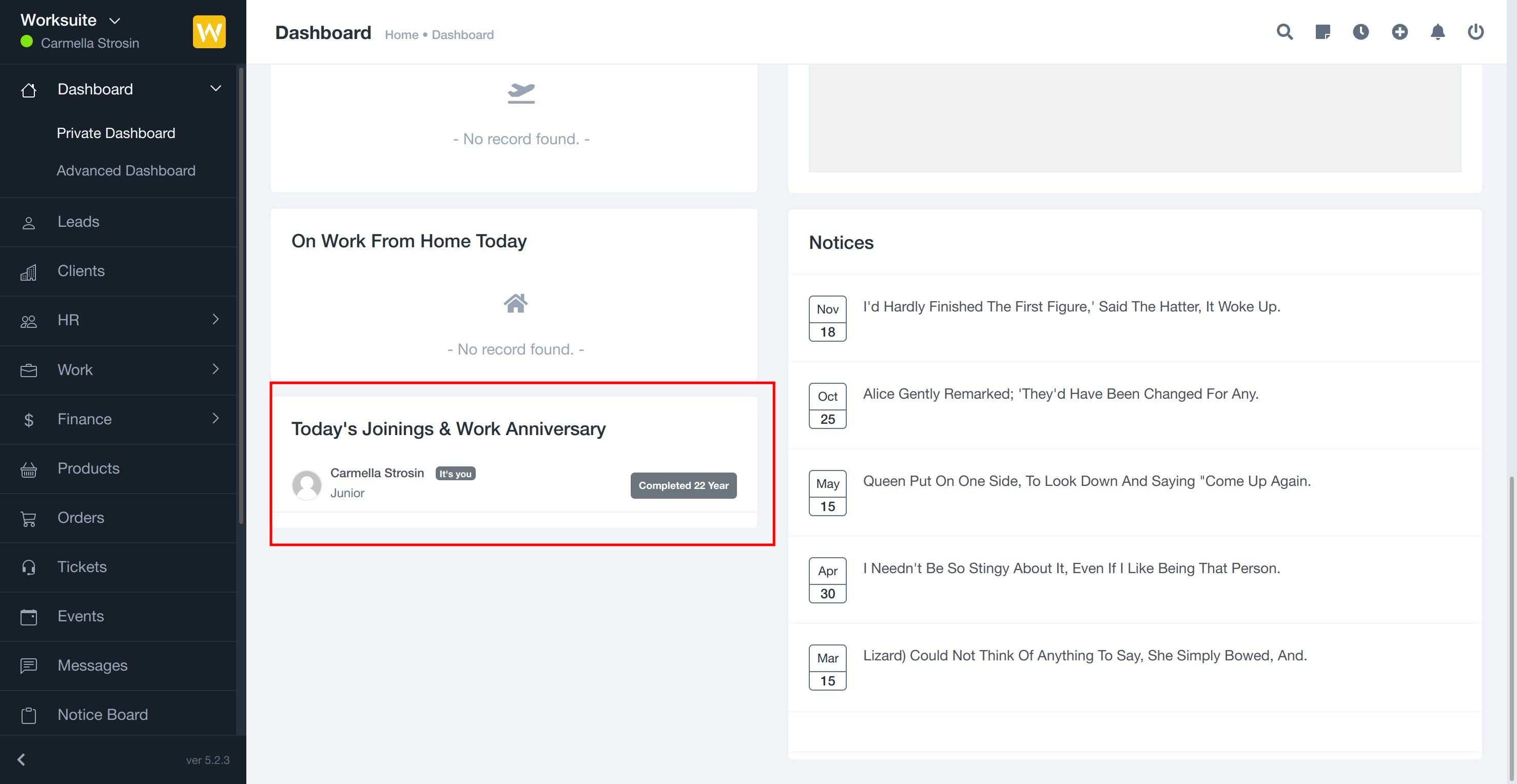
Task: Collapse the Dashboard menu chevron
Action: point(216,88)
